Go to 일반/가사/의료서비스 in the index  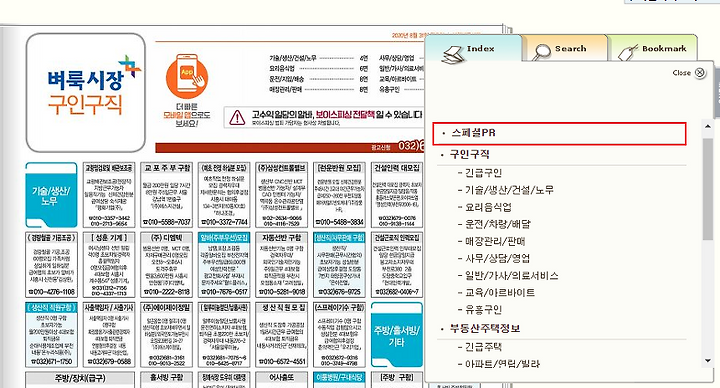coord(512,276)
